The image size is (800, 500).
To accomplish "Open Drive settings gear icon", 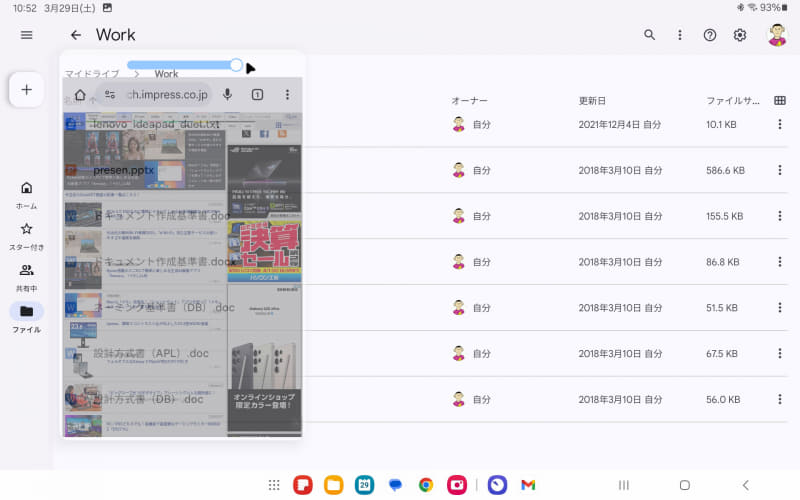I will click(740, 35).
